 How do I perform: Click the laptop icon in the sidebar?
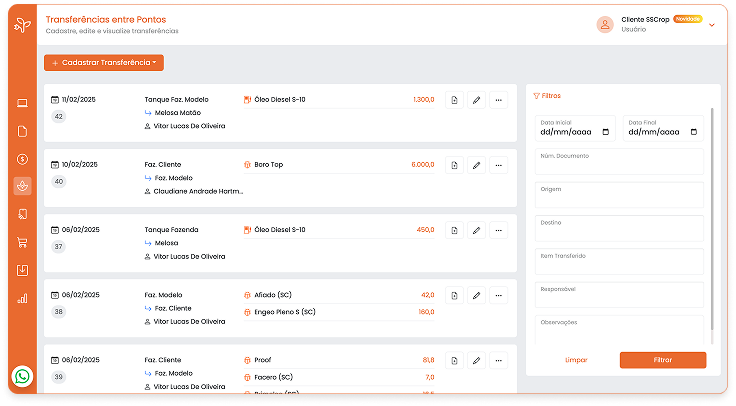click(x=23, y=103)
